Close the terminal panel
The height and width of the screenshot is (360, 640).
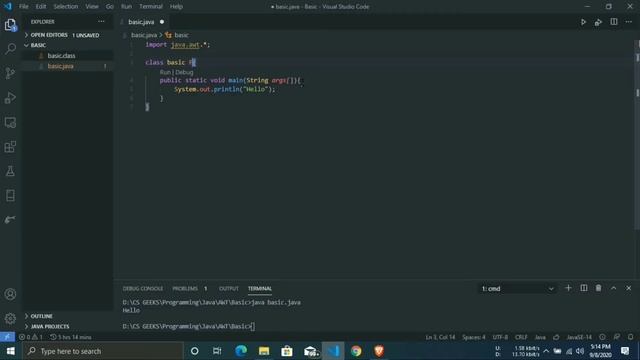[x=629, y=288]
